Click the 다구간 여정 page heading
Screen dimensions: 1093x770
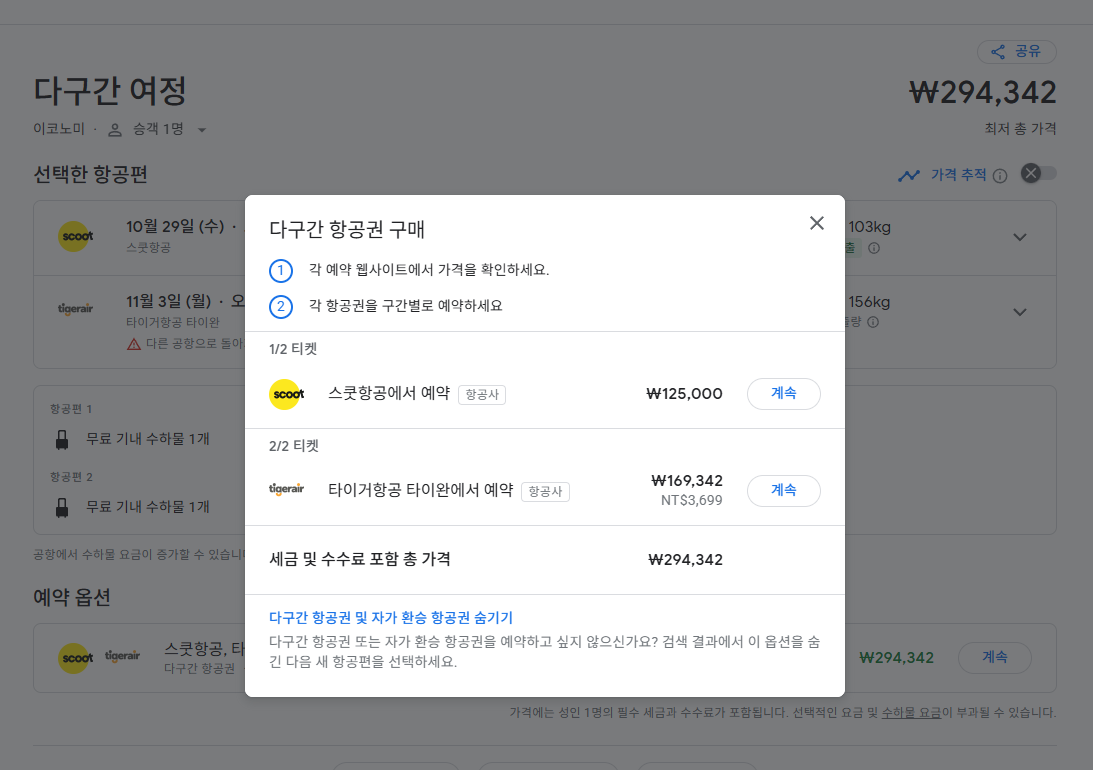click(110, 91)
